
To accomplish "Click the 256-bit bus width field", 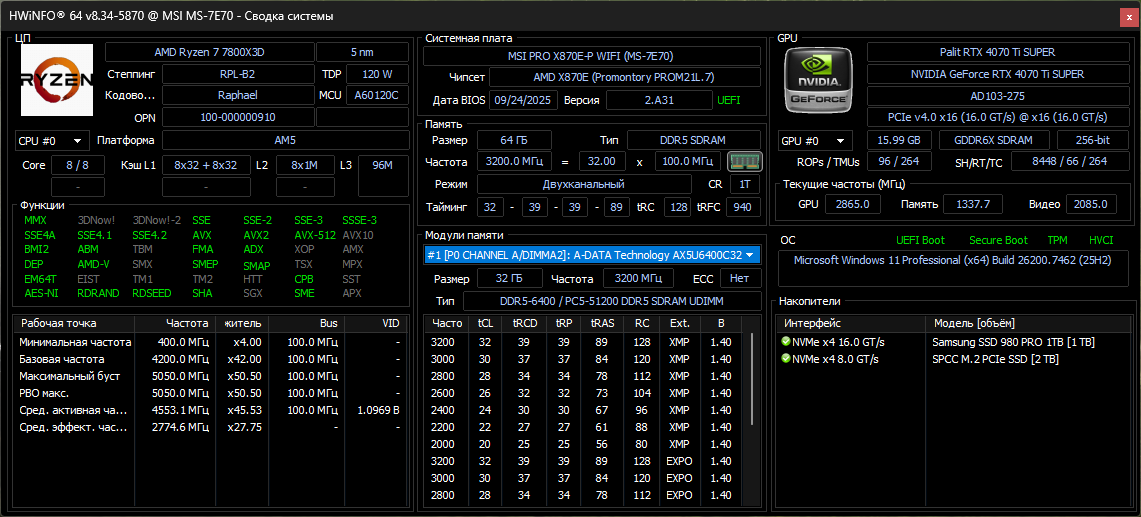I will [x=1092, y=141].
